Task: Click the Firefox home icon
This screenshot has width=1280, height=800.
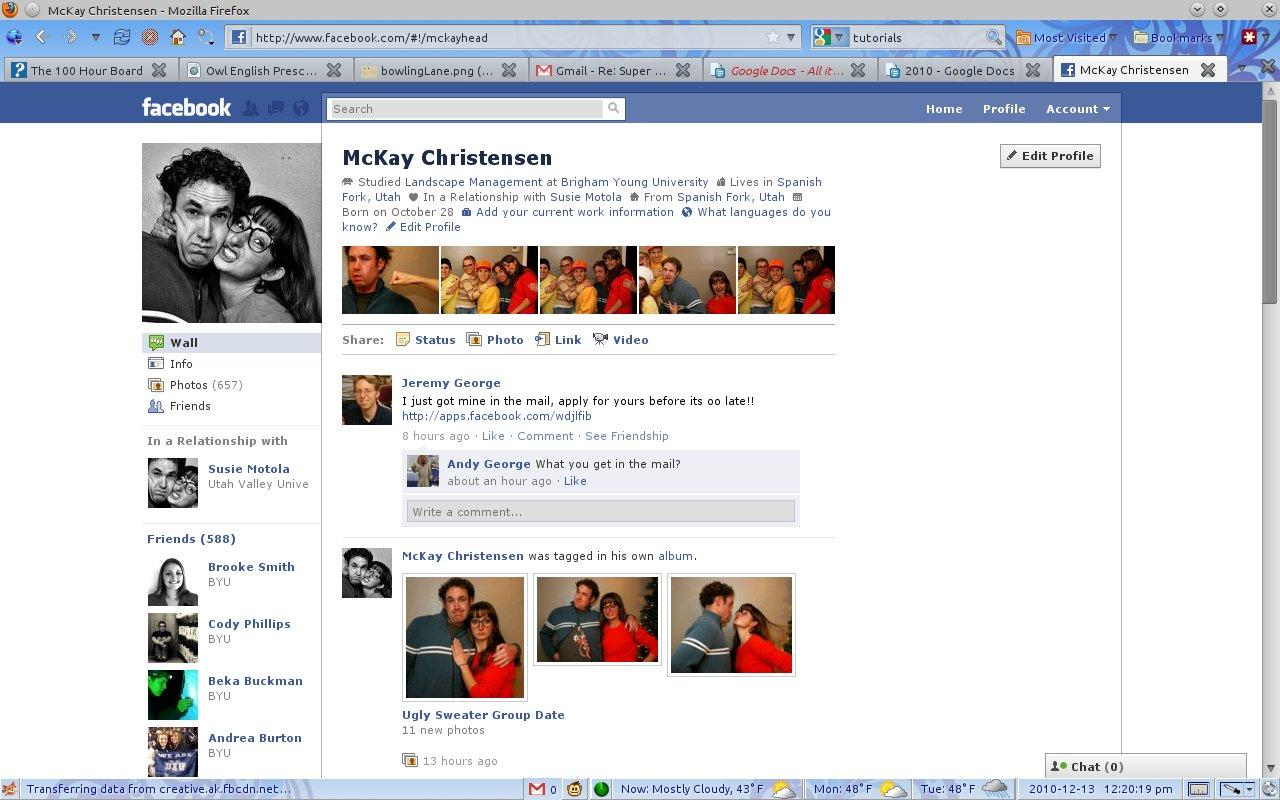Action: [x=177, y=37]
